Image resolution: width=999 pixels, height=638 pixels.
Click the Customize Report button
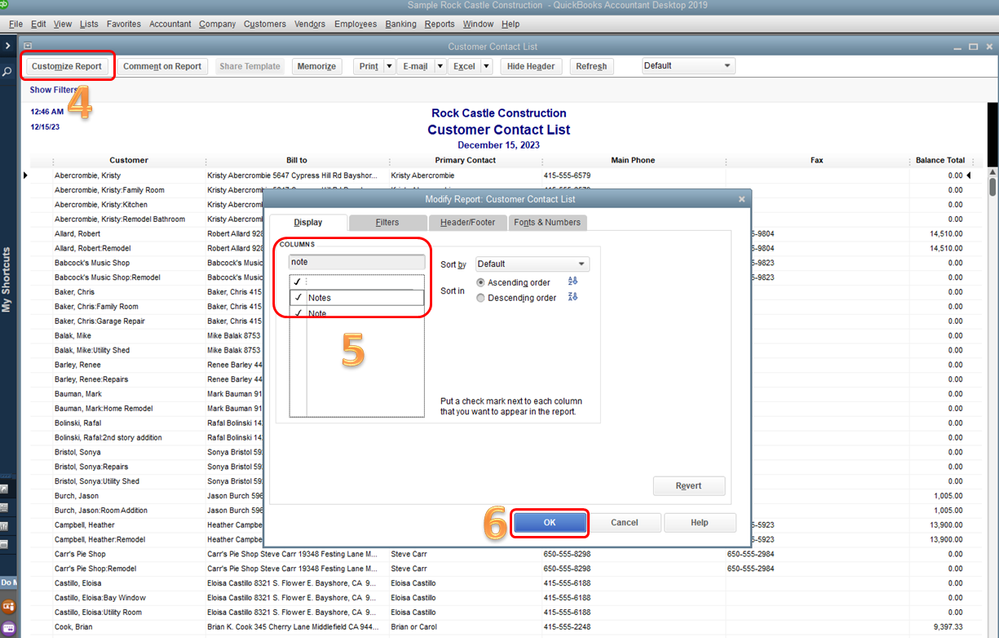[67, 66]
